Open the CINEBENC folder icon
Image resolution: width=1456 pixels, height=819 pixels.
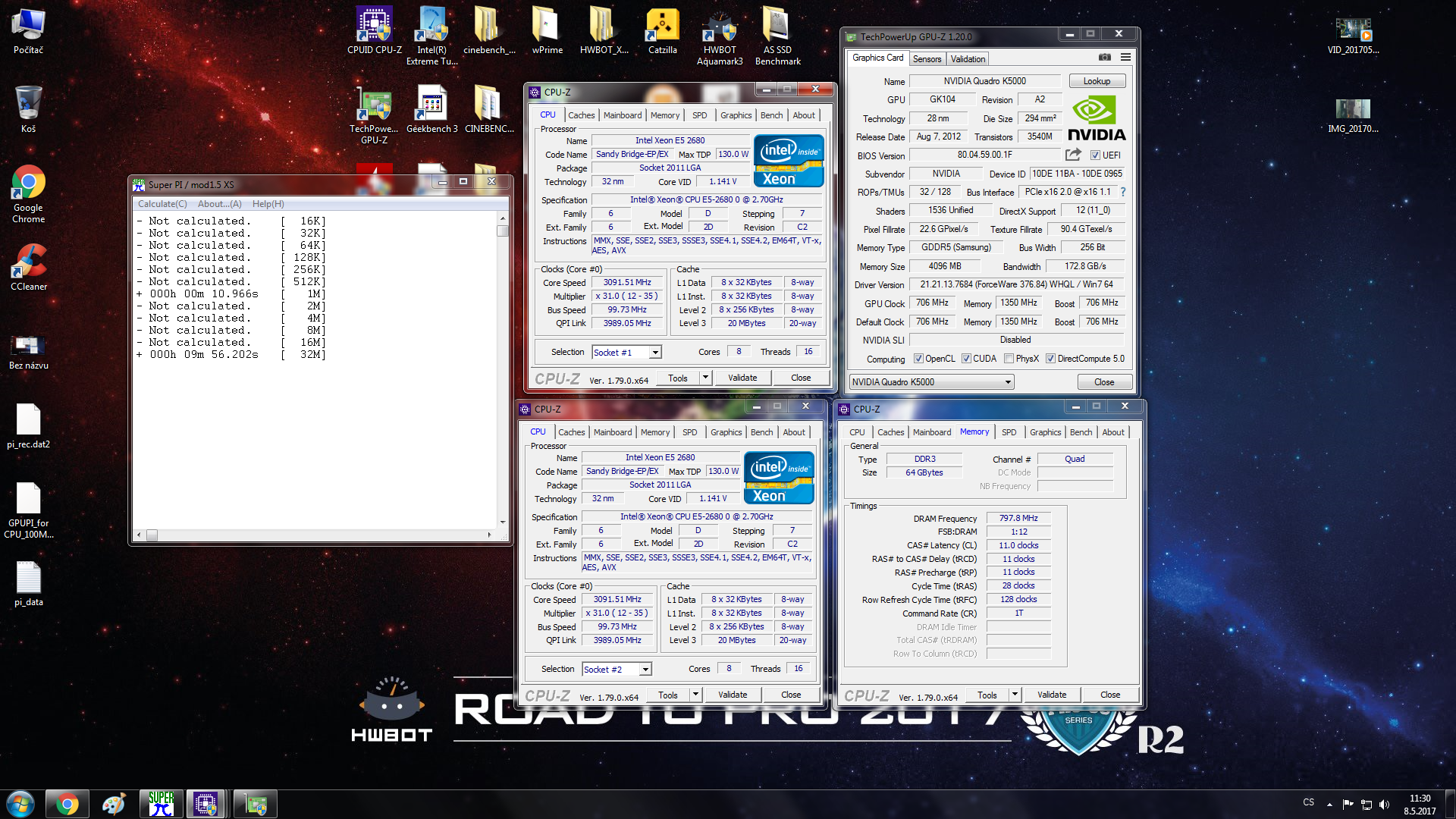(x=489, y=110)
